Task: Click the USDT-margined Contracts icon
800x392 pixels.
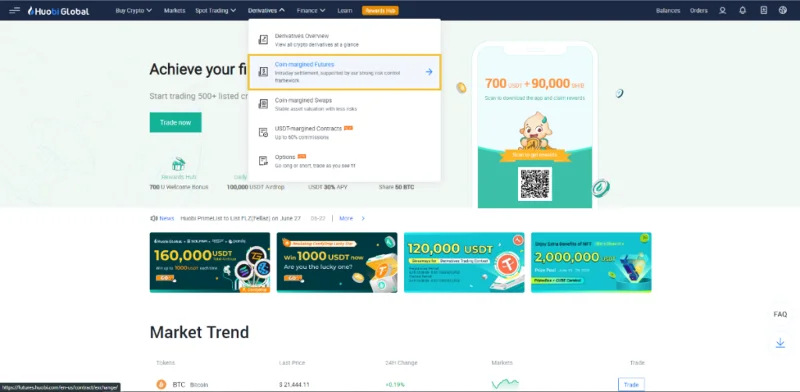Action: pos(263,132)
